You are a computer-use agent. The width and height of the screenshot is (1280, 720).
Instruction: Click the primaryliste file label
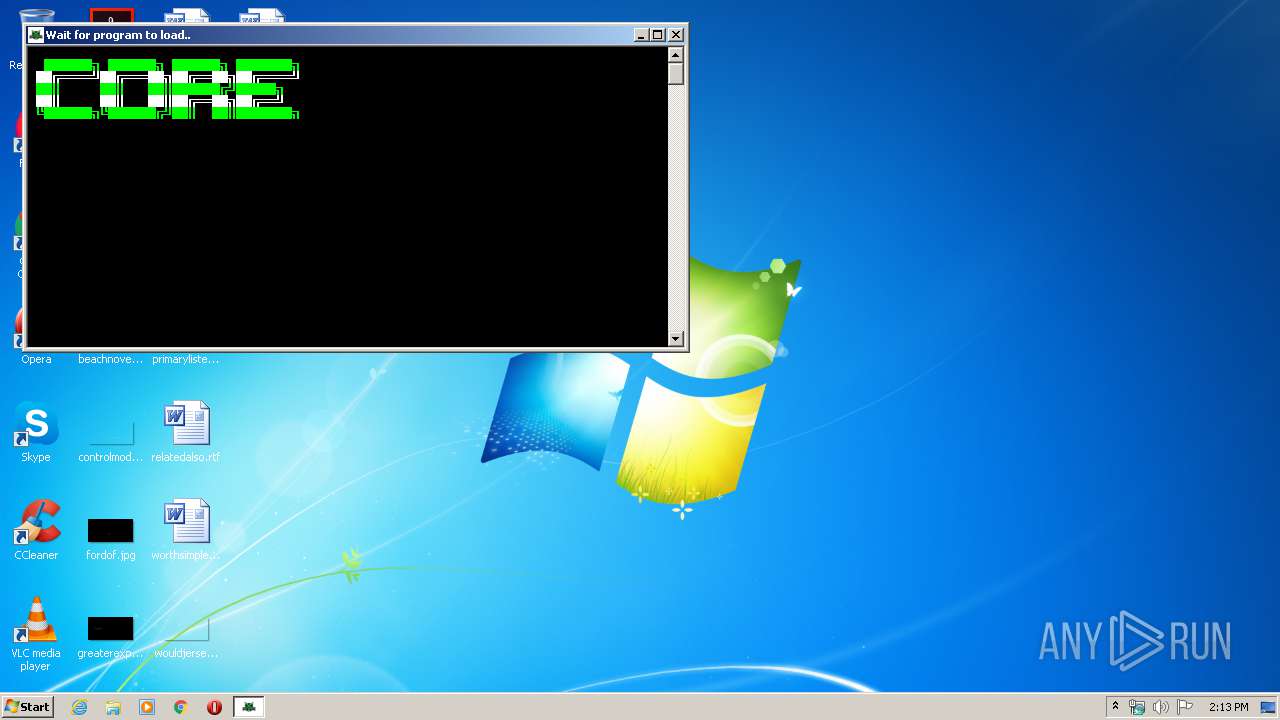(x=186, y=359)
